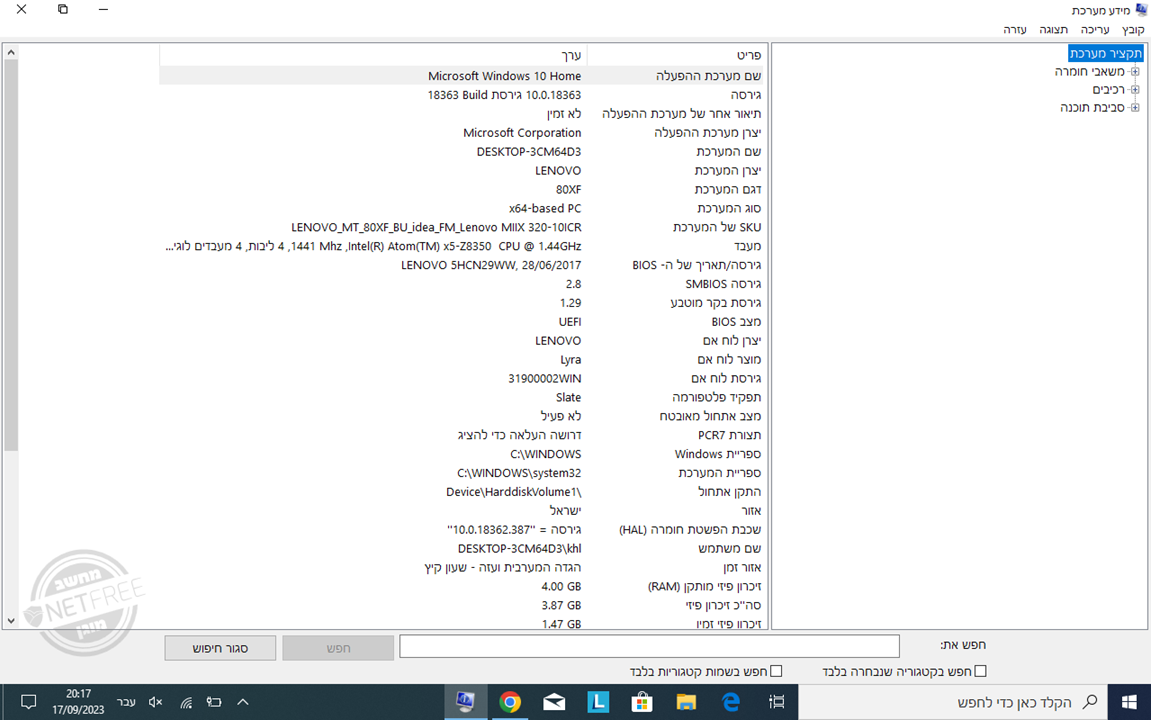Click the 'C:\WINDOWS\system32' value
This screenshot has width=1151, height=720.
pos(519,473)
